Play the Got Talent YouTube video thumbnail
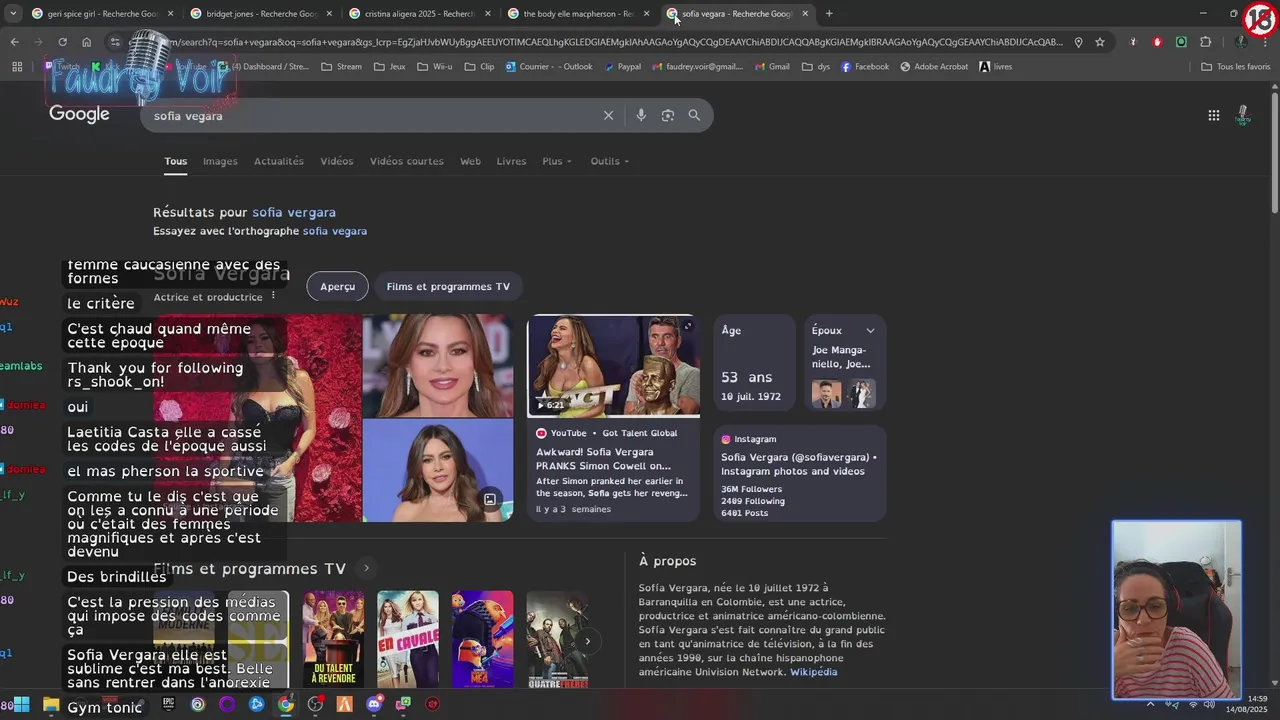The height and width of the screenshot is (720, 1280). tap(613, 365)
